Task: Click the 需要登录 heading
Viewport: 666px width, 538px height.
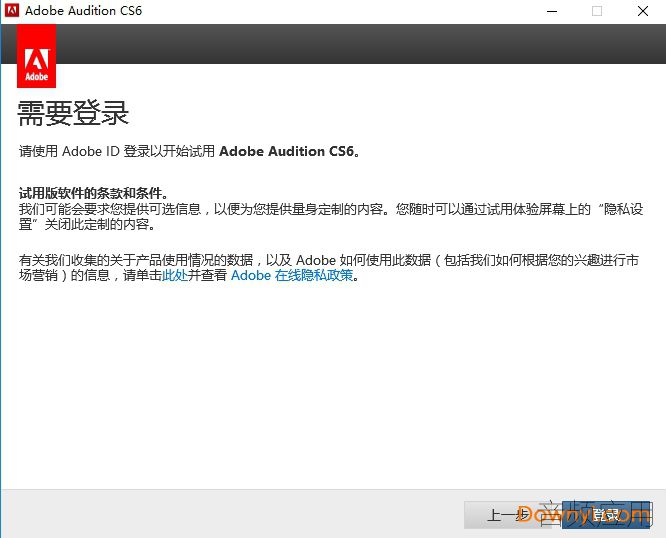Action: tap(73, 113)
